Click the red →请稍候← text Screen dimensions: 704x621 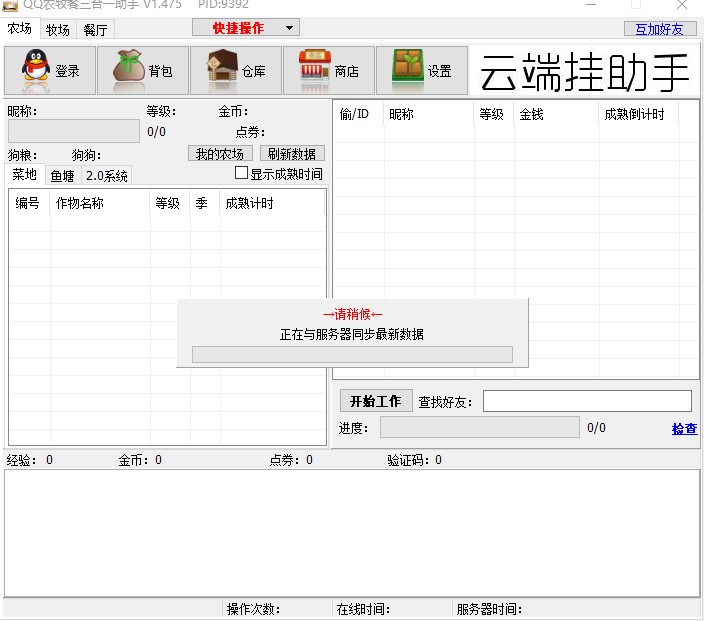tap(352, 314)
